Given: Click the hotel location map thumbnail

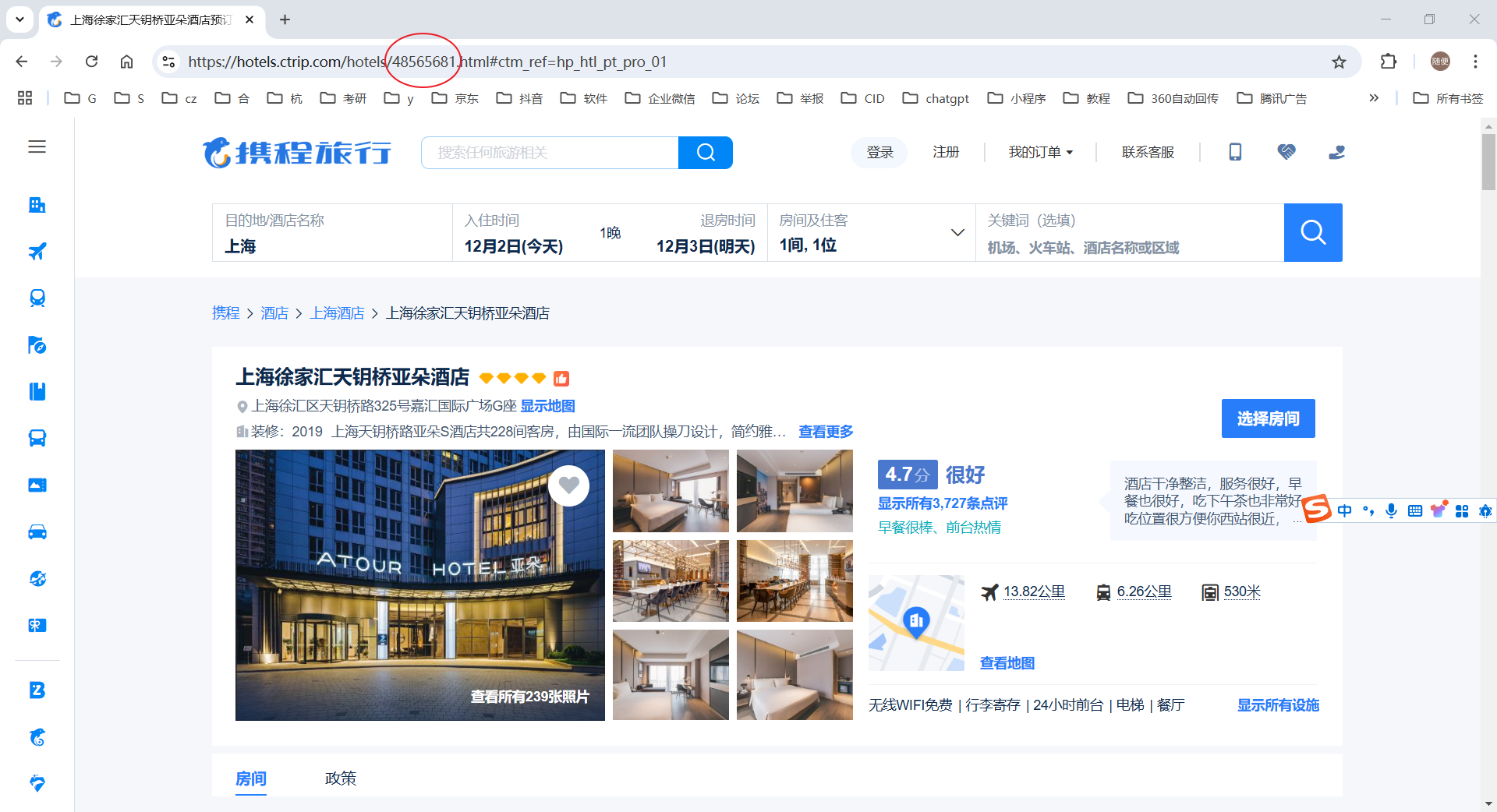Looking at the screenshot, I should [x=916, y=623].
